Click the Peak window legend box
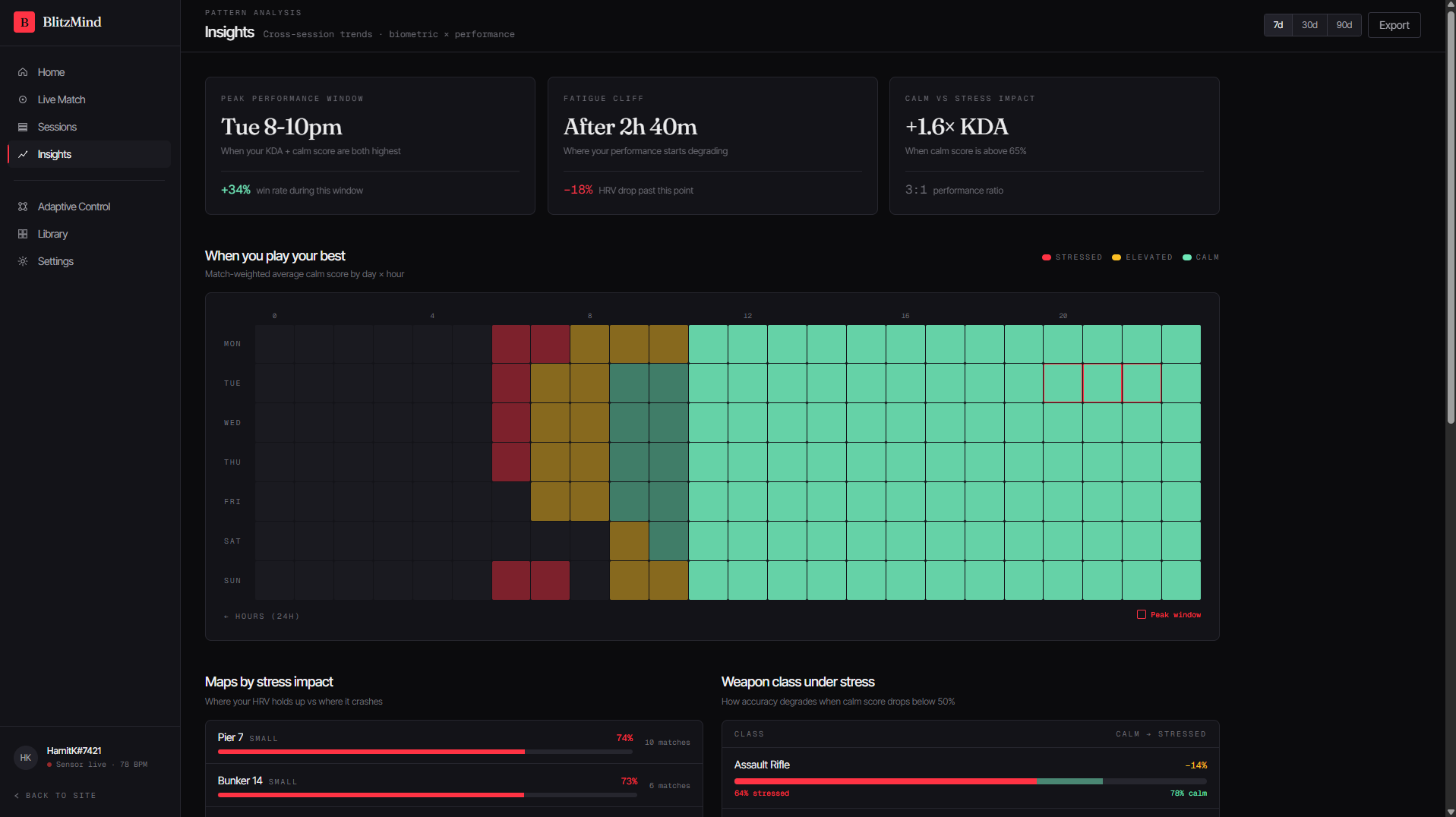 (1142, 614)
